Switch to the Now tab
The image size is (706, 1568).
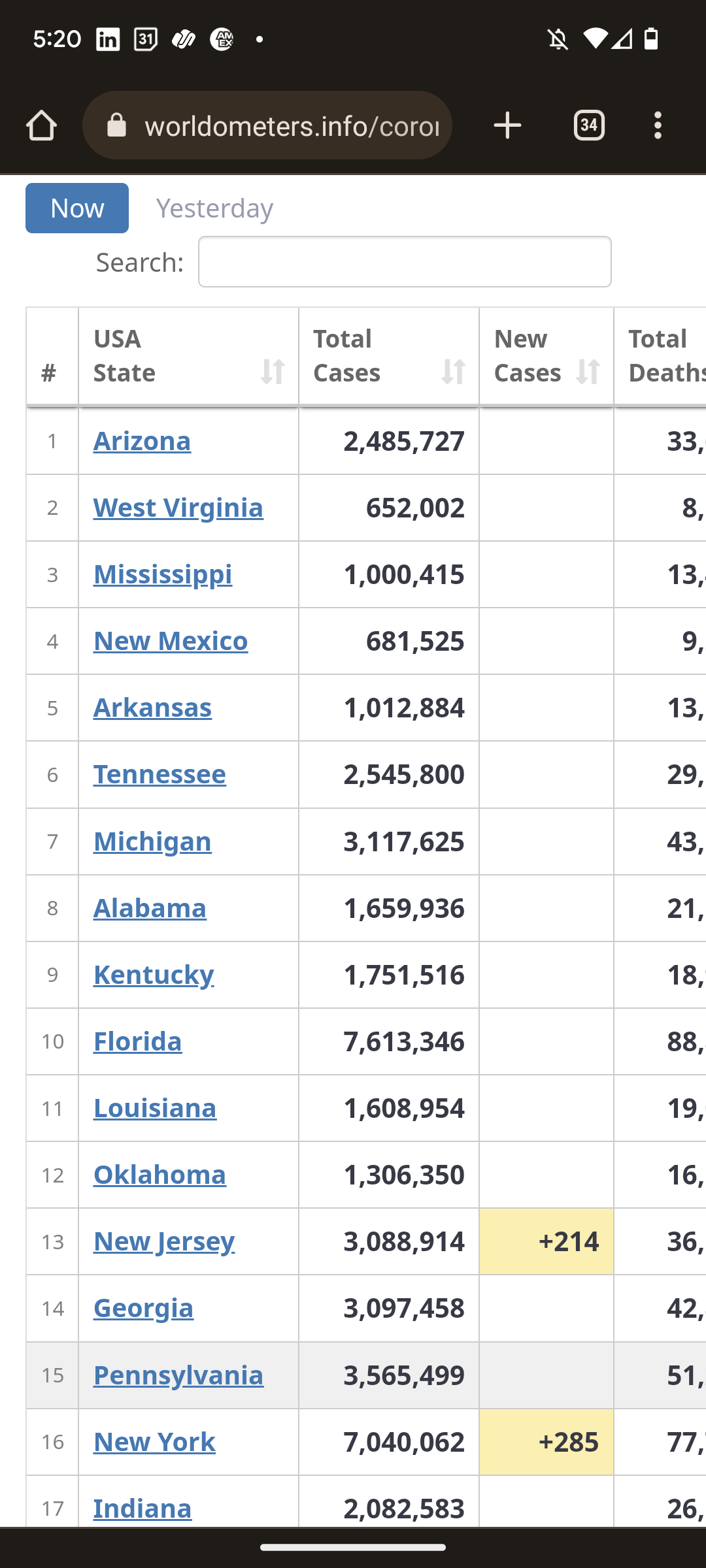tap(77, 208)
